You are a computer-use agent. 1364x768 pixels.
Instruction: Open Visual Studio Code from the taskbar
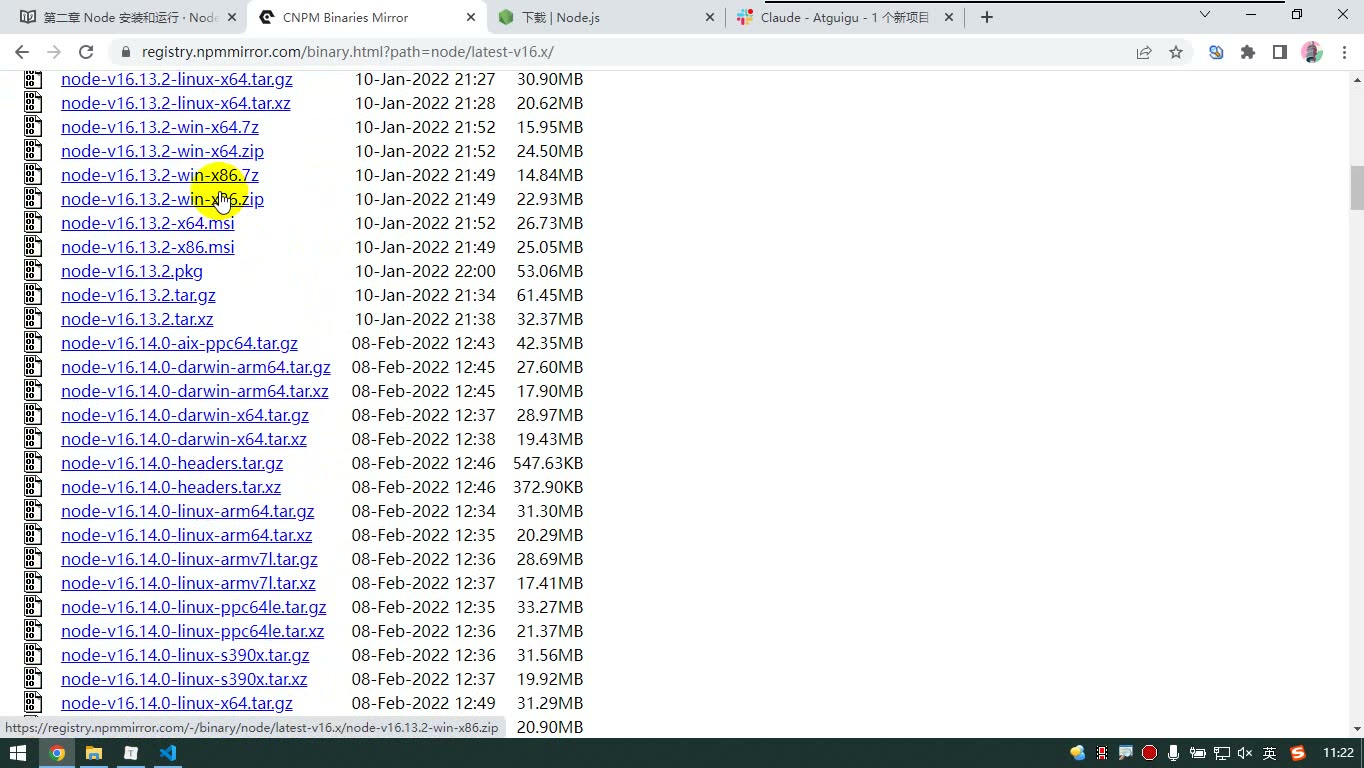167,753
